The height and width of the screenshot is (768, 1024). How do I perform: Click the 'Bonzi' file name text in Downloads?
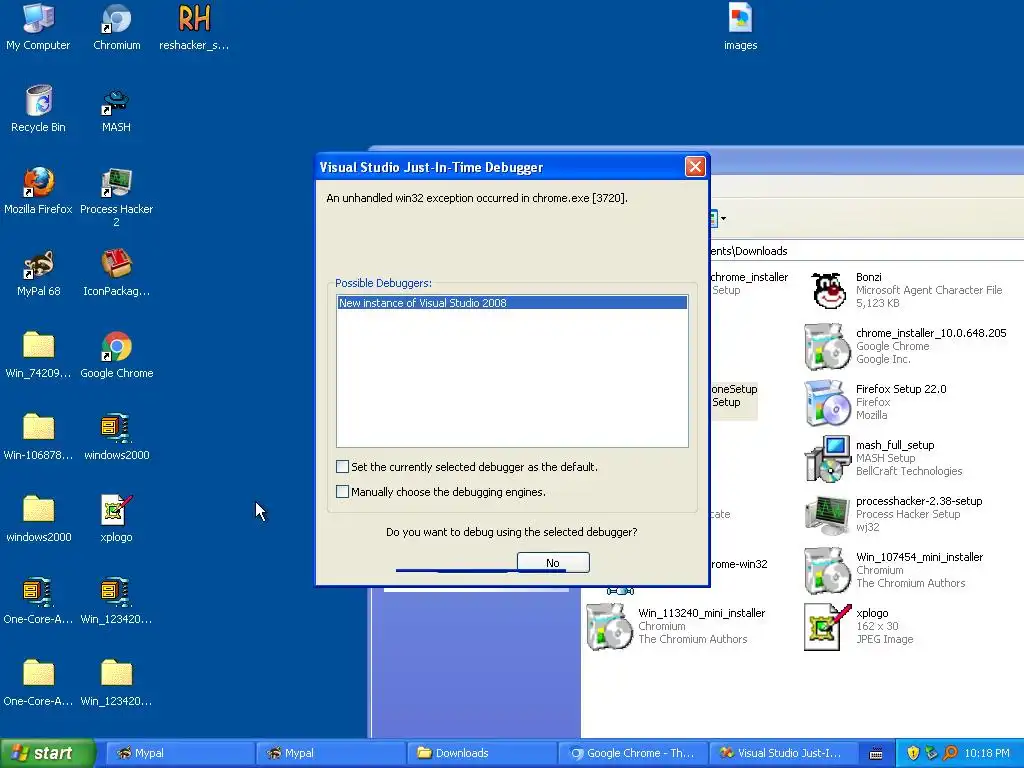click(x=869, y=277)
